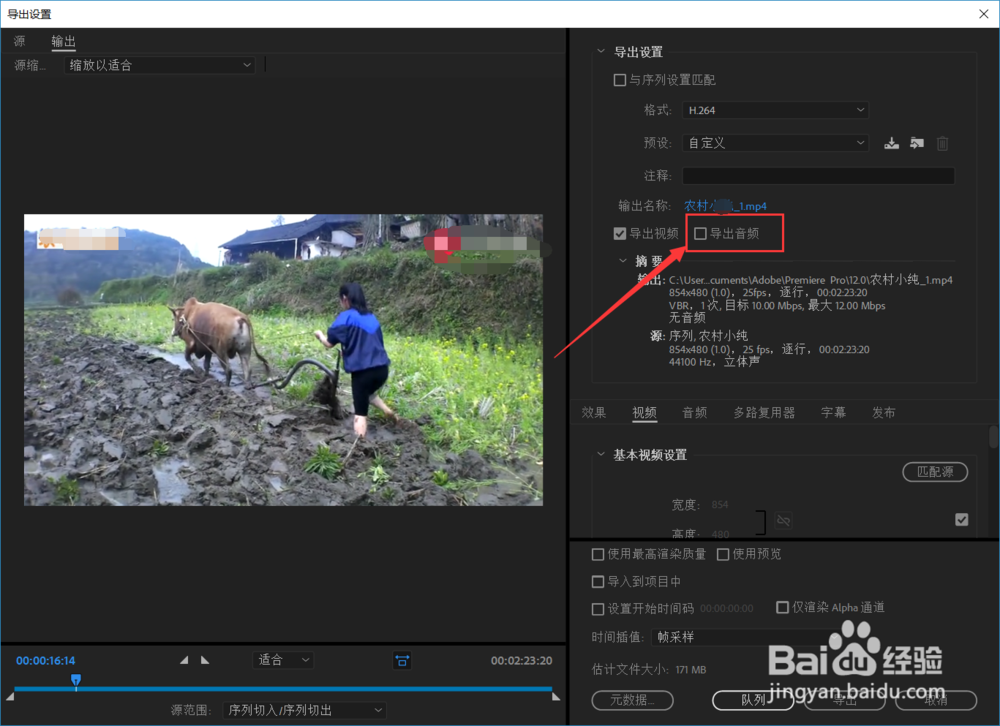
Task: Disable the 导出视频 checkbox
Action: pos(622,233)
